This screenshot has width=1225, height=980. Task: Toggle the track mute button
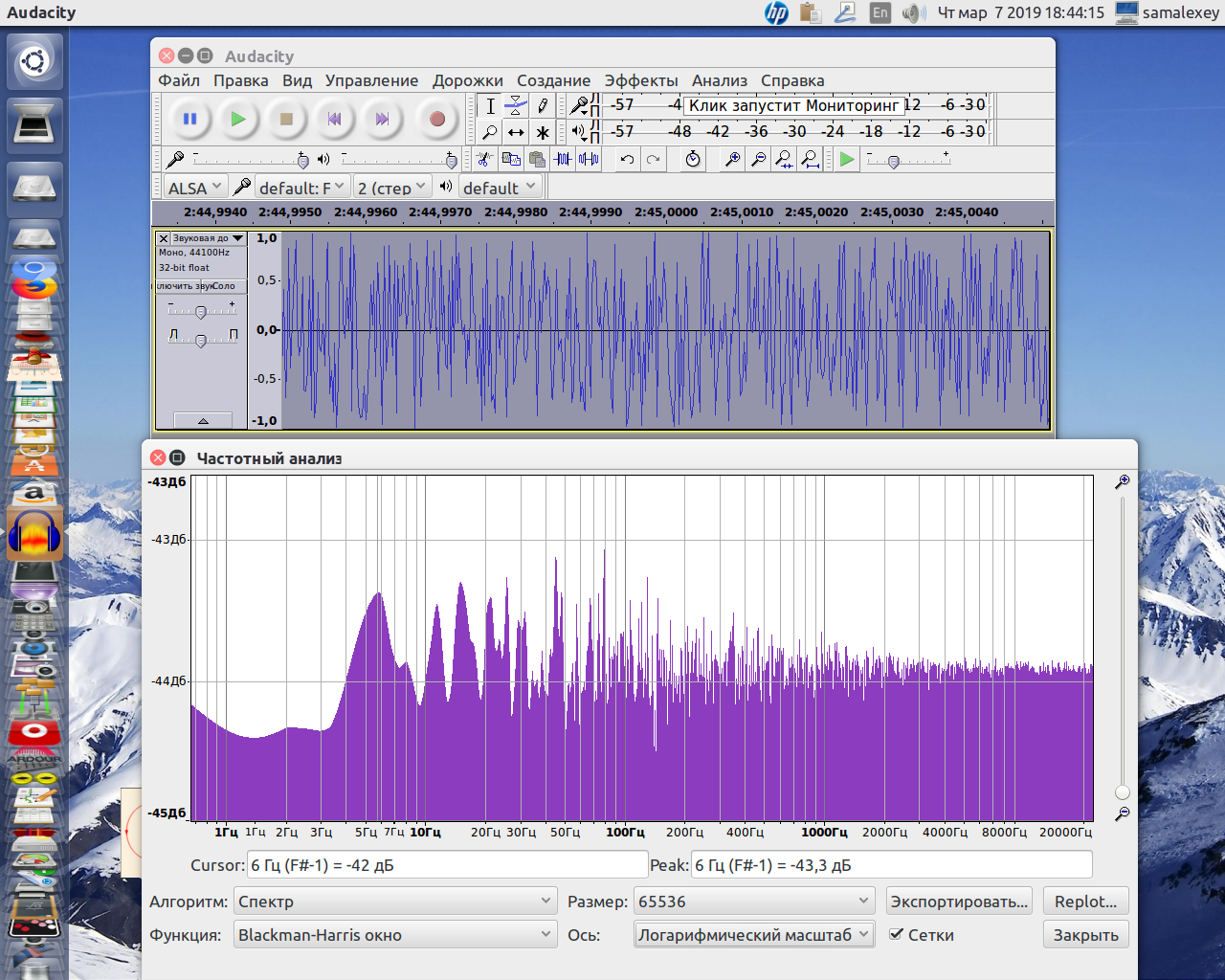[x=178, y=286]
